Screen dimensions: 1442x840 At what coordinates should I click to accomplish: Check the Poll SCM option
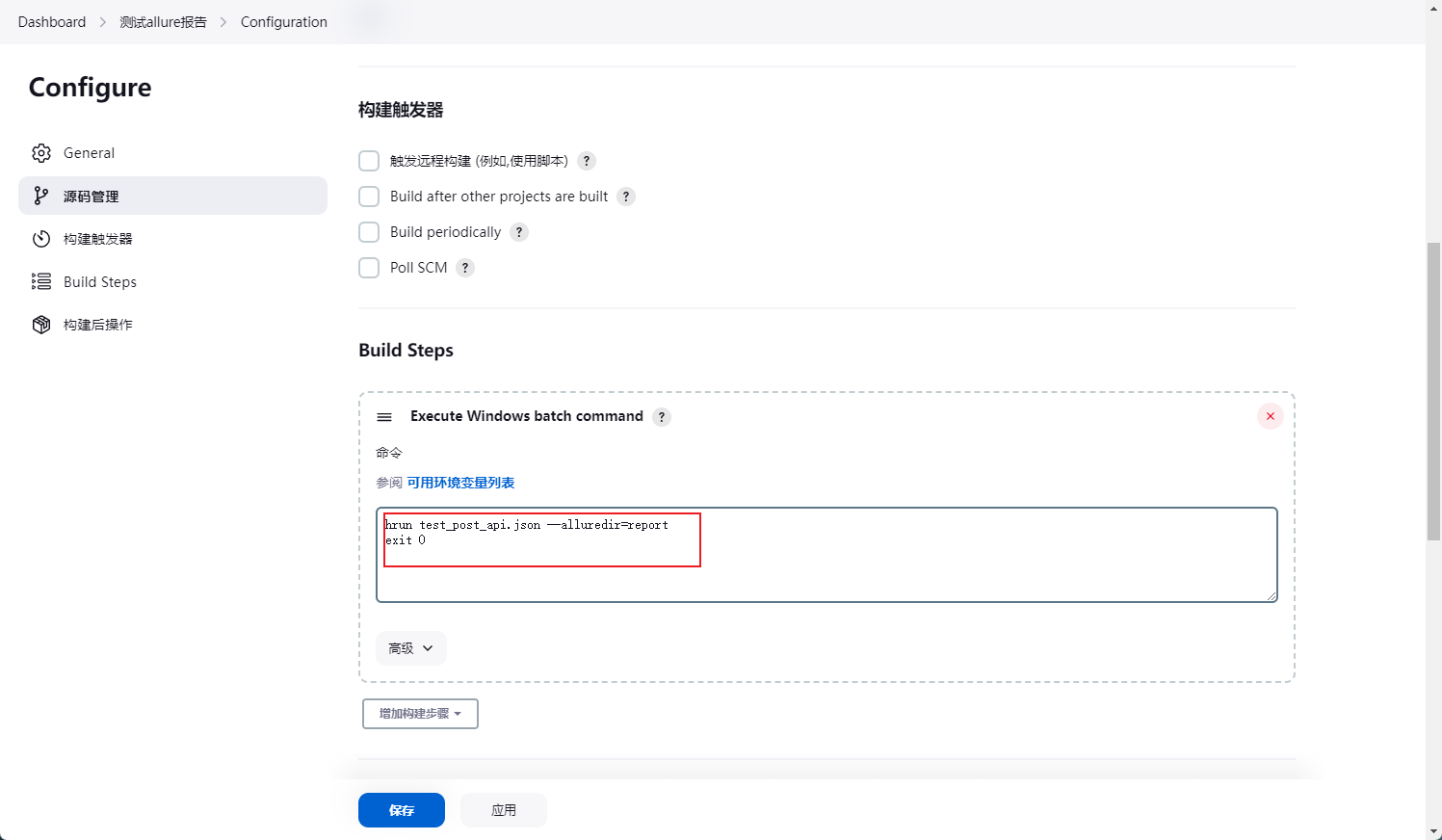click(x=369, y=268)
